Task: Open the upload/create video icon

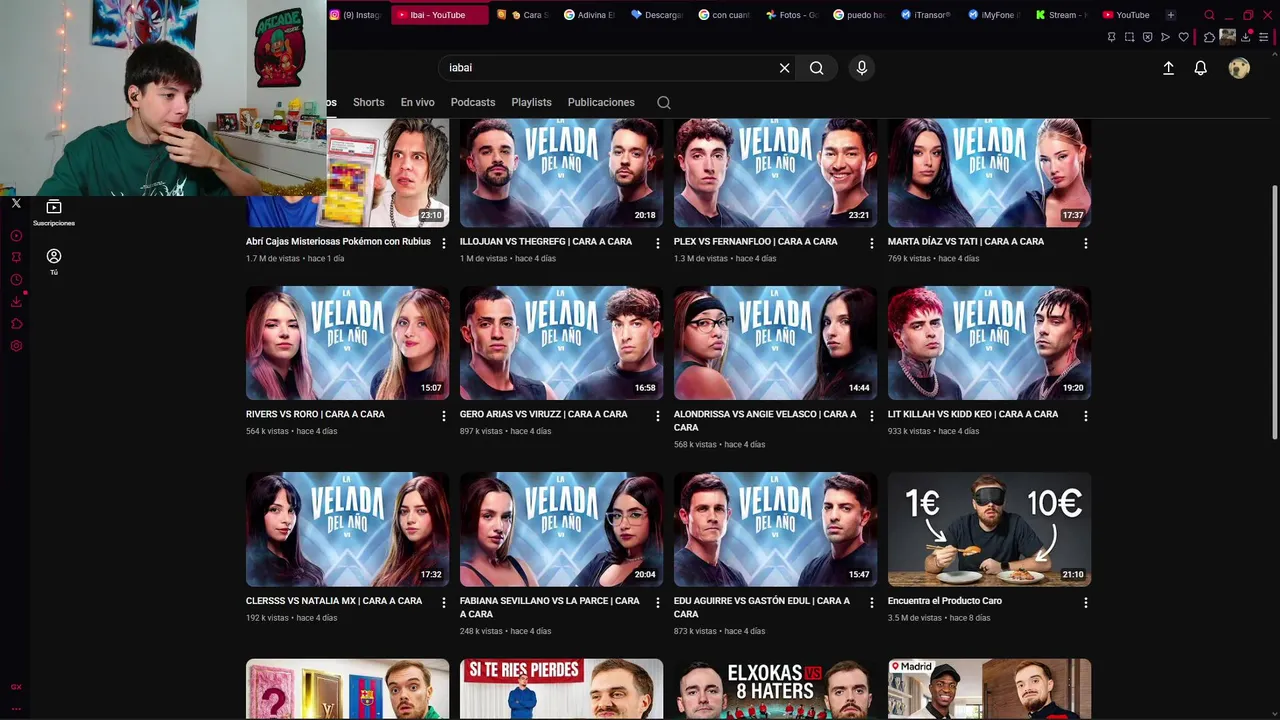Action: pyautogui.click(x=1168, y=68)
